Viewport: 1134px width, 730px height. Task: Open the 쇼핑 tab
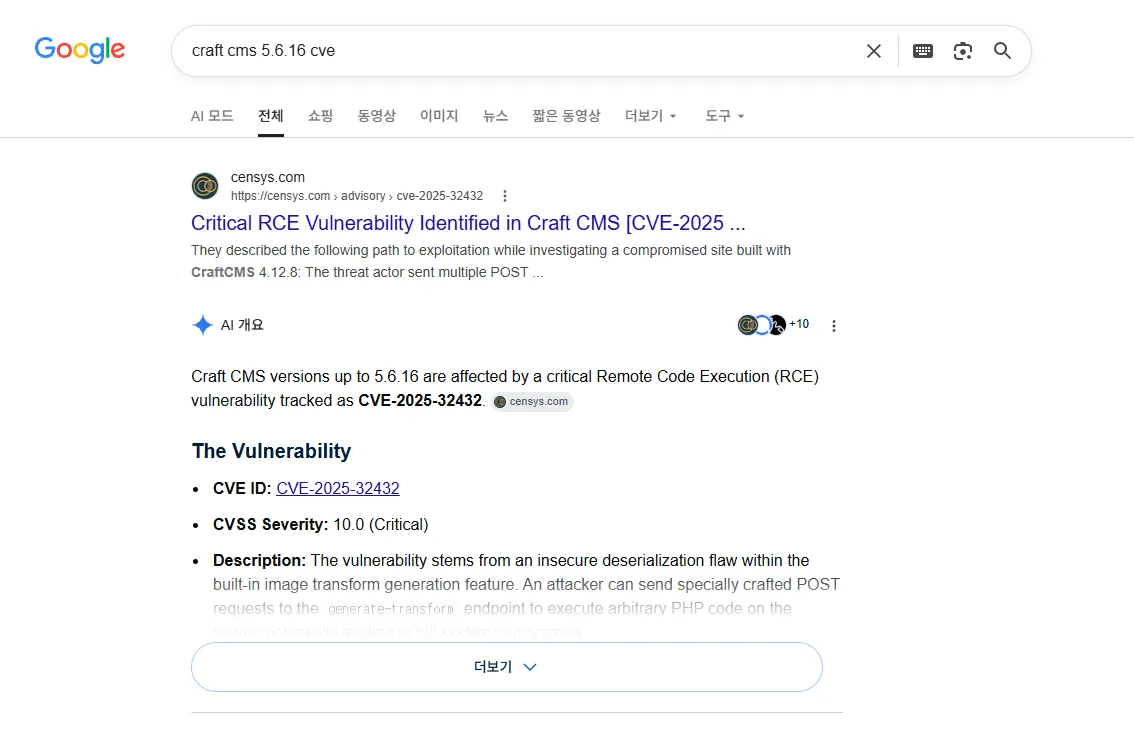pyautogui.click(x=320, y=116)
